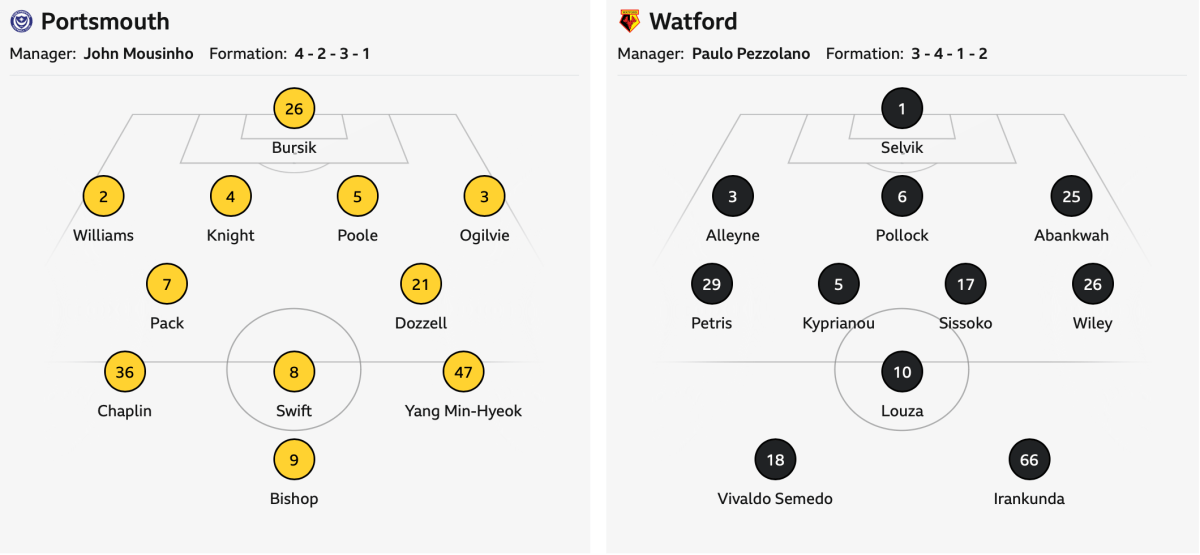This screenshot has height=555, width=1200.
Task: Click Watford's 3-4-1-2 formation text
Action: (949, 54)
